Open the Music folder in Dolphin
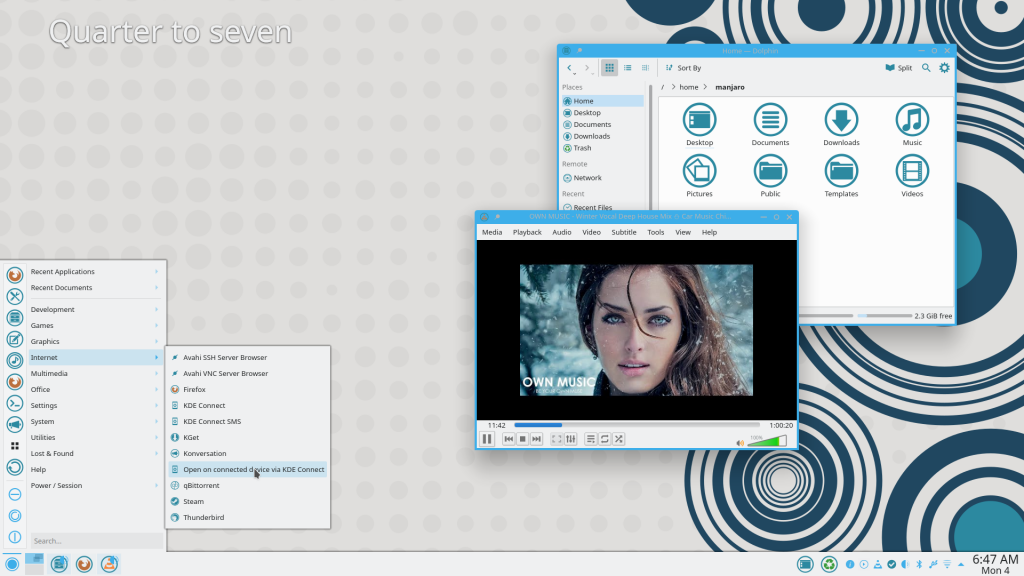This screenshot has width=1024, height=576. (912, 124)
